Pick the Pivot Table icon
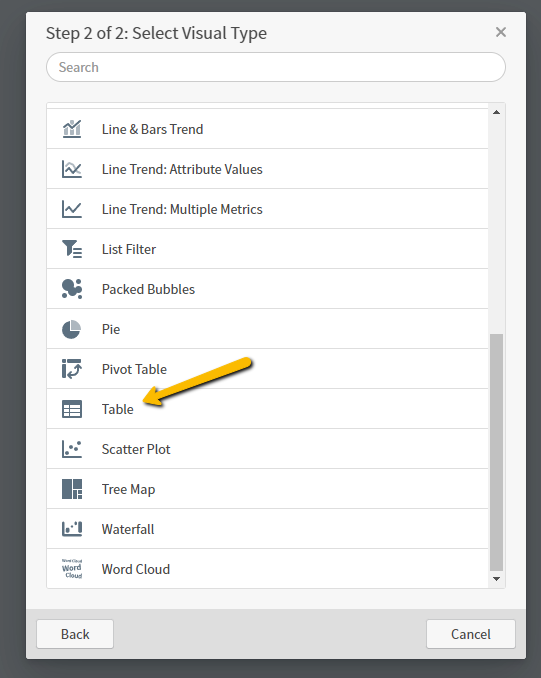Viewport: 541px width, 678px height. click(x=72, y=369)
